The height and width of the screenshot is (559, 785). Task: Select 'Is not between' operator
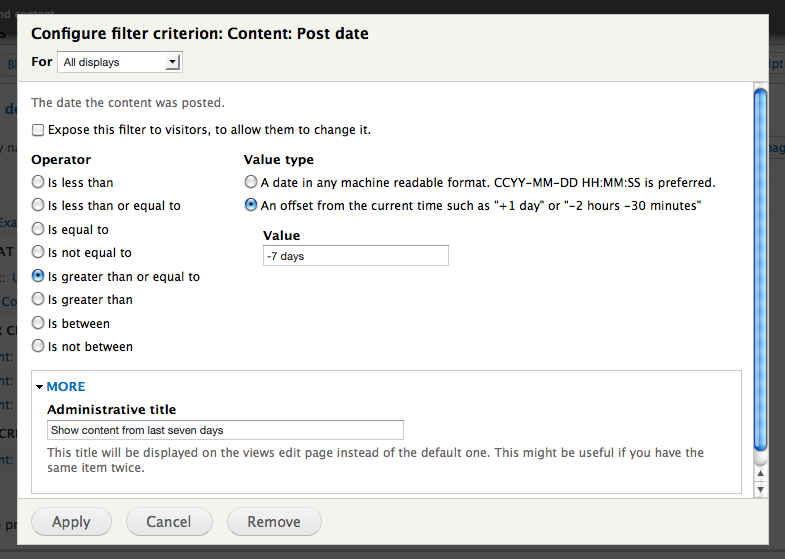point(38,347)
